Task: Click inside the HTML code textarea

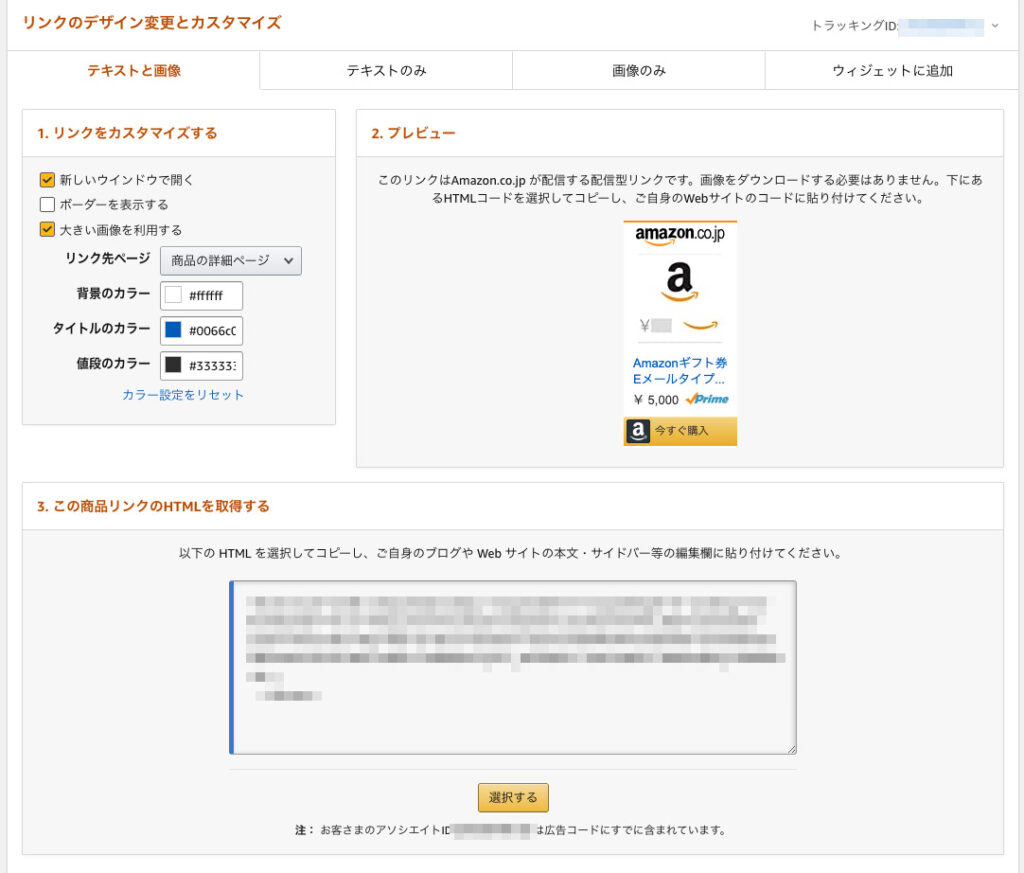Action: pyautogui.click(x=513, y=667)
